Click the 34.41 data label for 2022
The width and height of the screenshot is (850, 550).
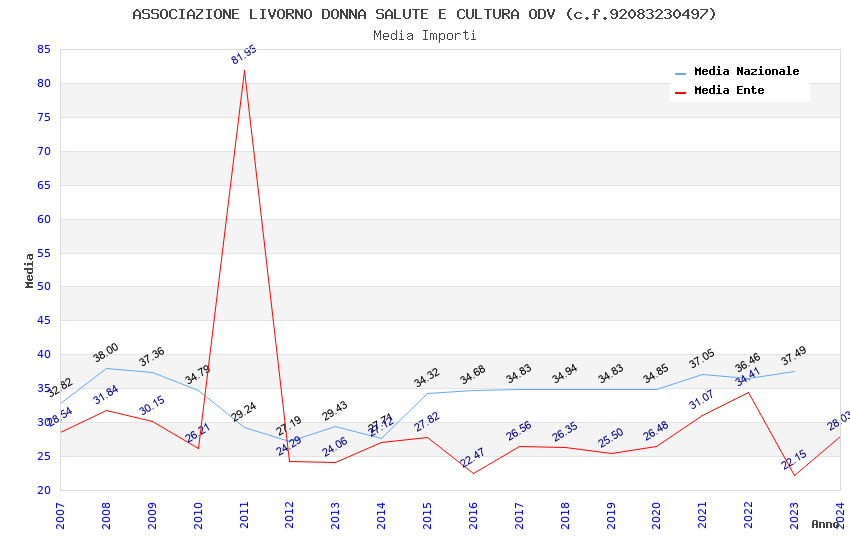748,377
